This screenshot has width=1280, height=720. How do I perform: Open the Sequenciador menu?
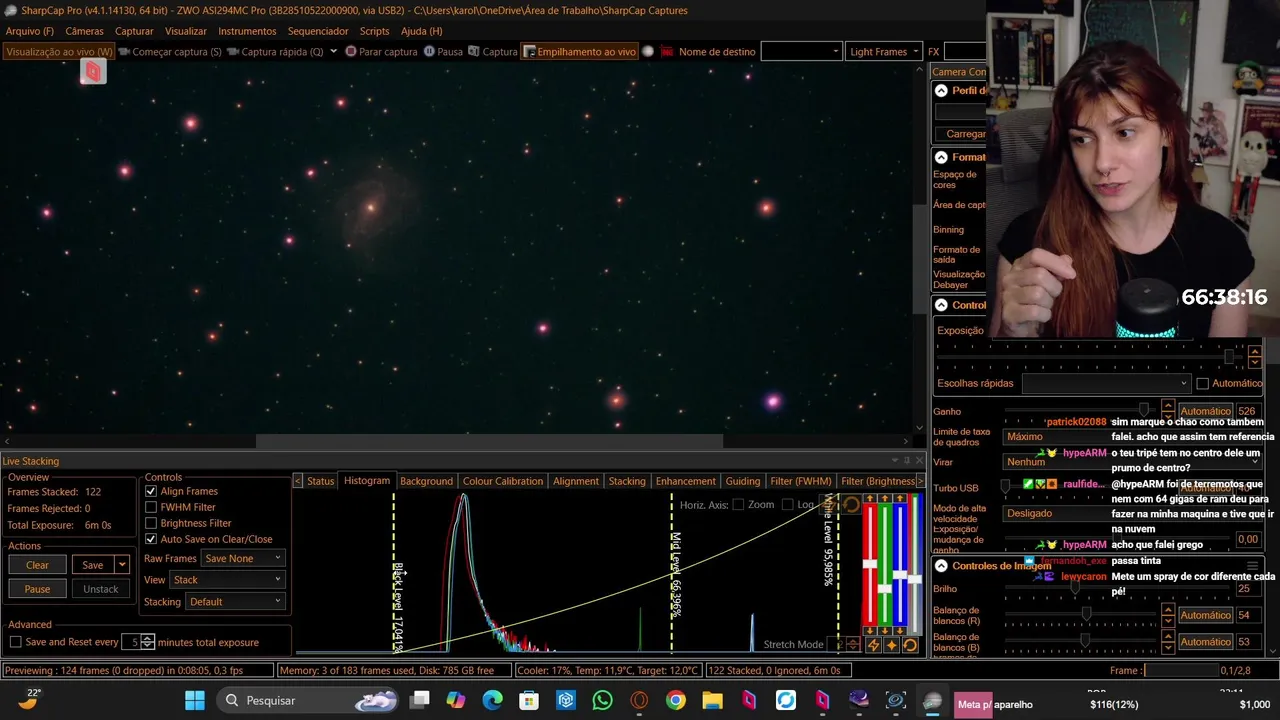click(318, 31)
